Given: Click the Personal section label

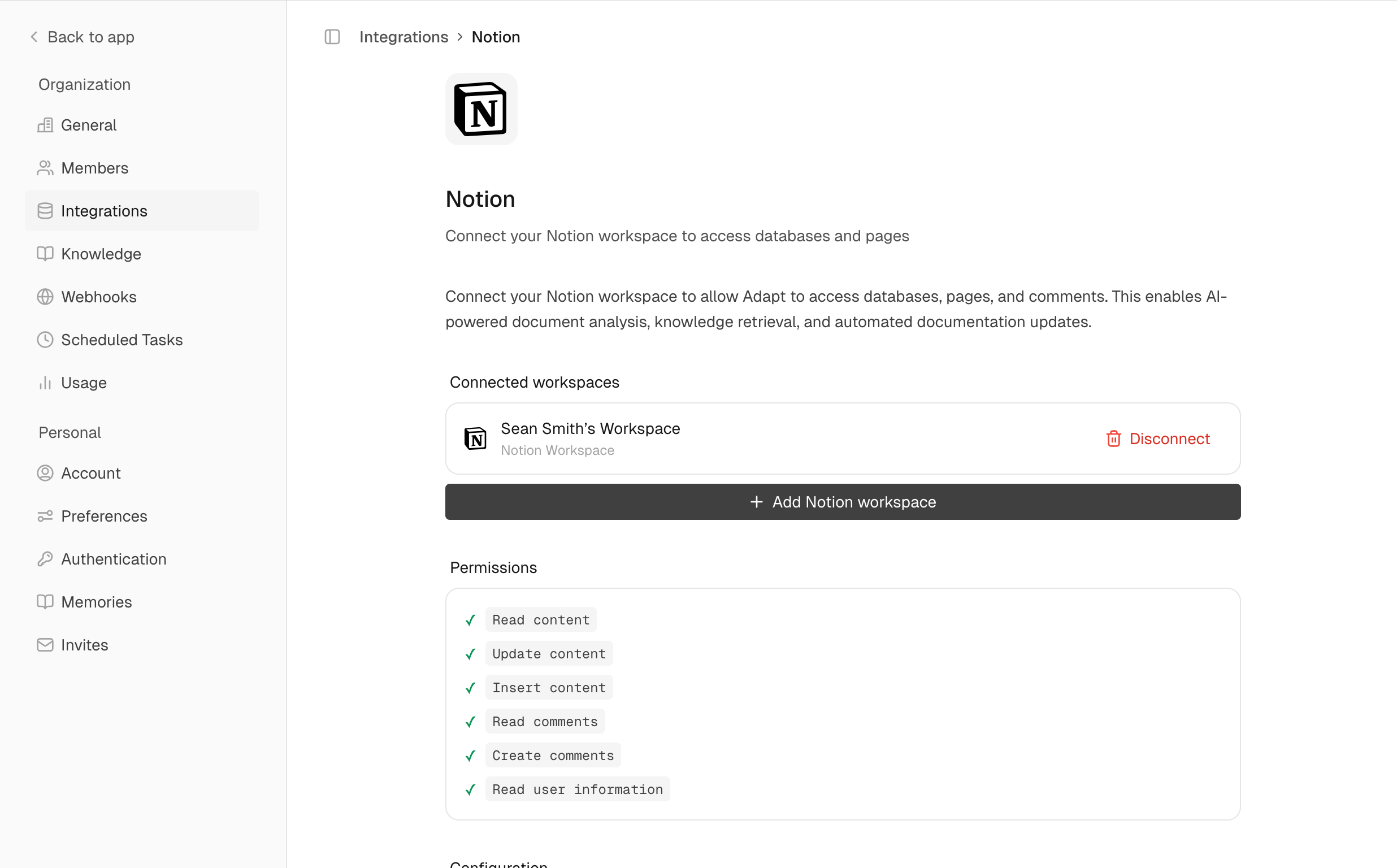Looking at the screenshot, I should [70, 433].
